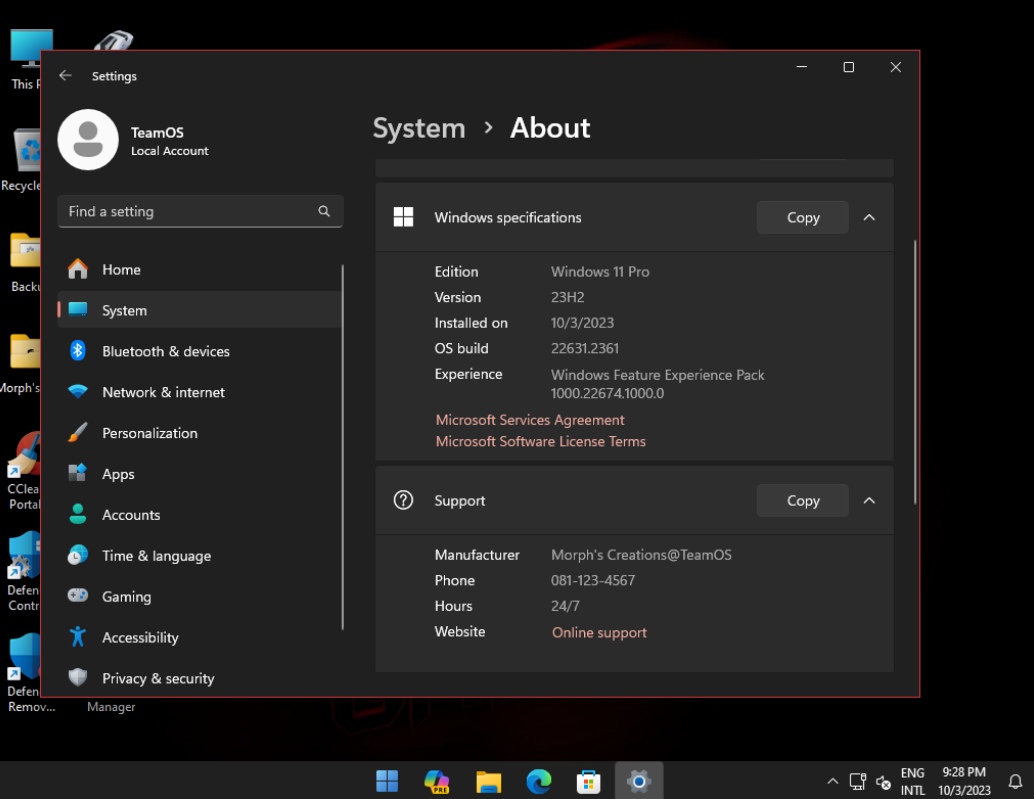Click the search magnifier icon
The height and width of the screenshot is (799, 1034).
point(324,211)
